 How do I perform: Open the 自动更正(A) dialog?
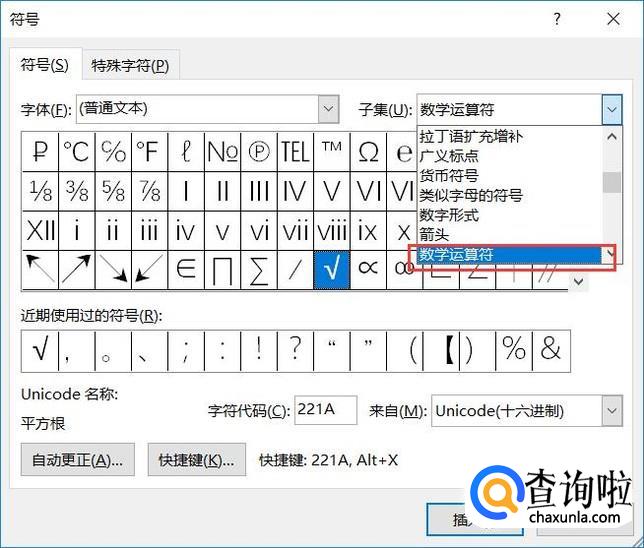tap(78, 460)
